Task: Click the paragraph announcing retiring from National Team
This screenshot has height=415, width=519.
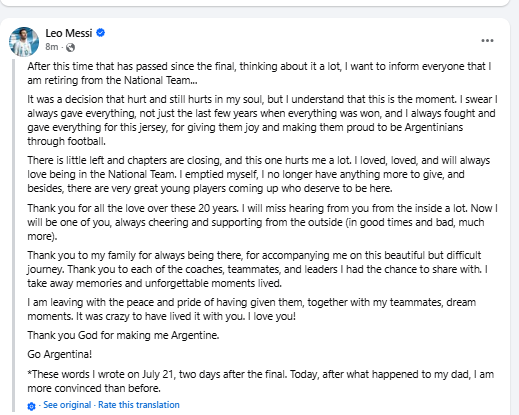Action: click(259, 73)
